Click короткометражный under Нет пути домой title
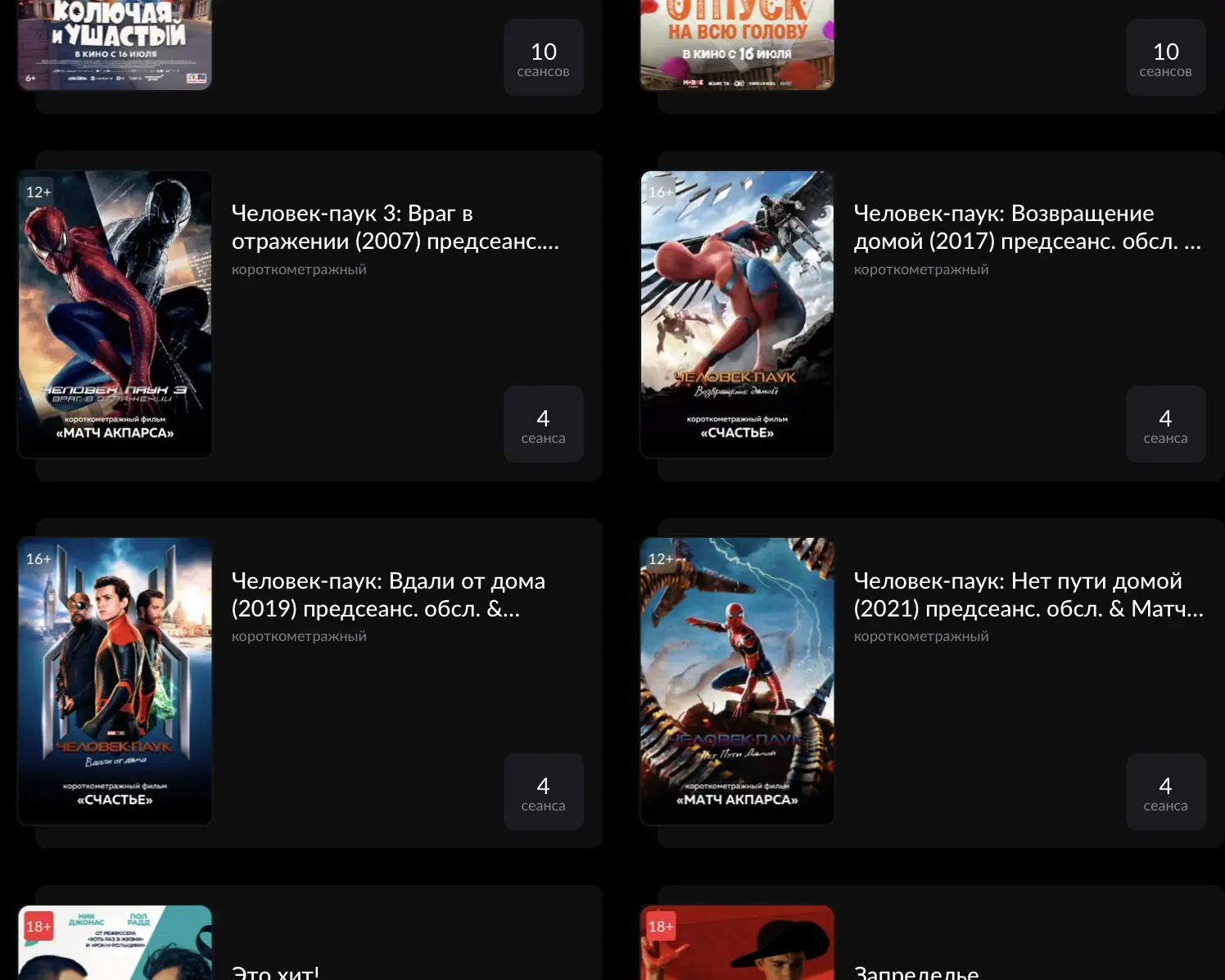Image resolution: width=1225 pixels, height=980 pixels. 921,636
